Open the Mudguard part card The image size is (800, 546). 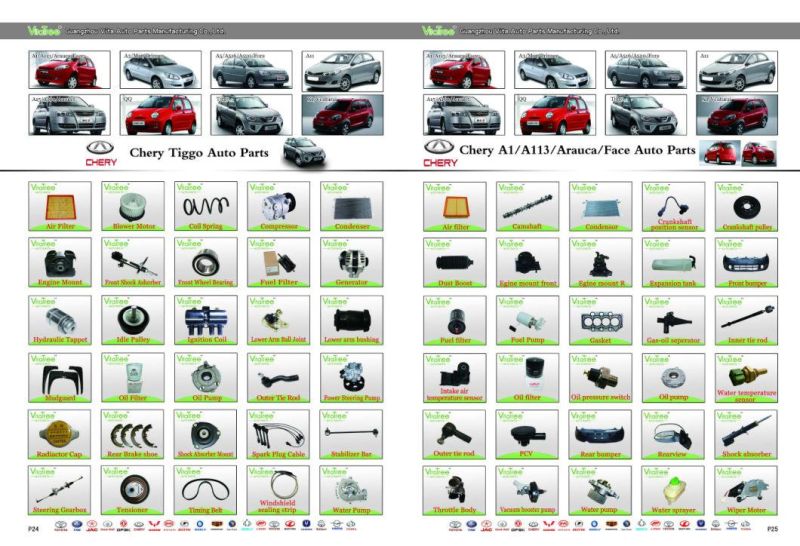[60, 378]
